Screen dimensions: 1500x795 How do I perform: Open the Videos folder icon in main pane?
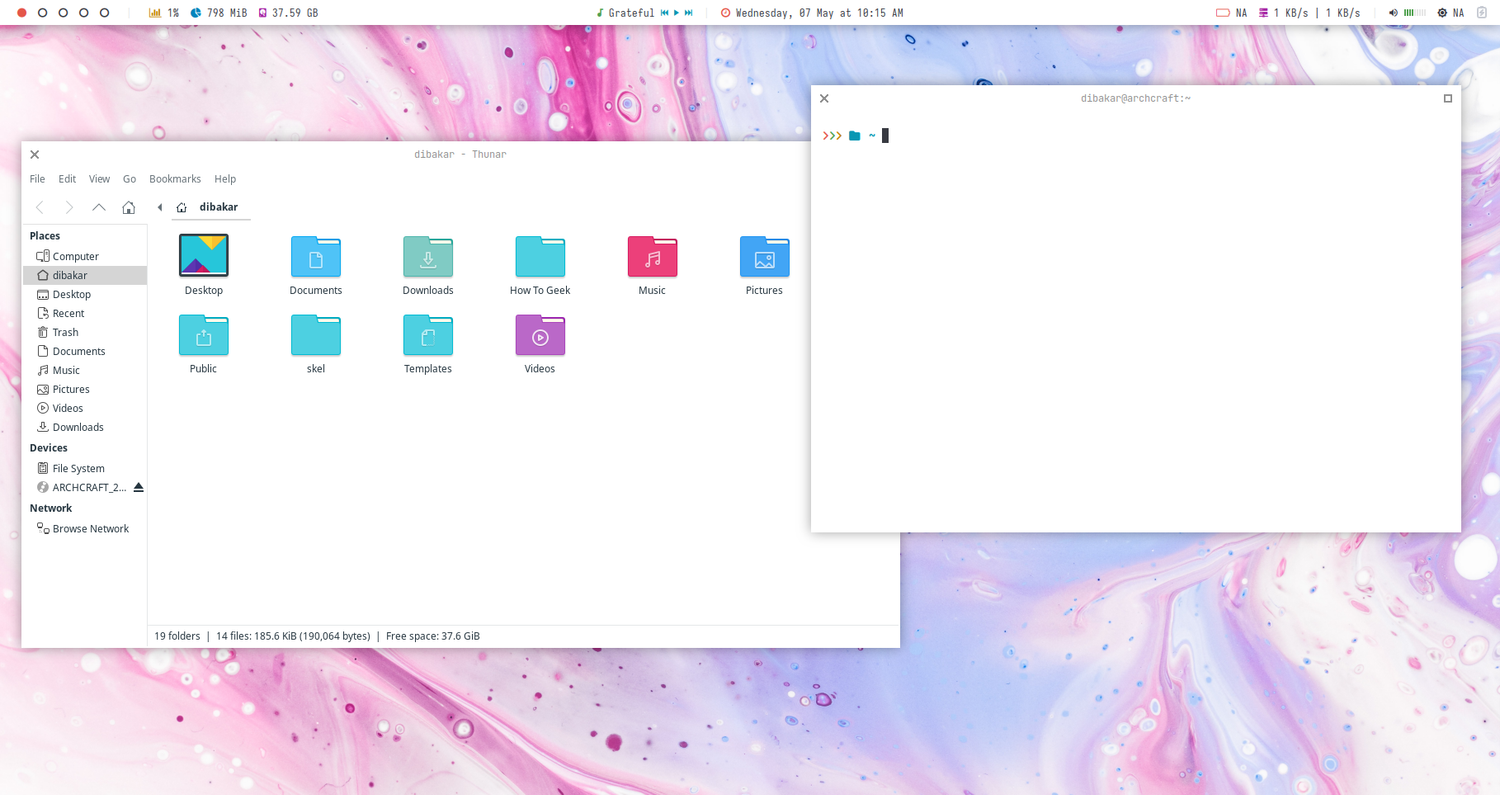click(x=540, y=335)
